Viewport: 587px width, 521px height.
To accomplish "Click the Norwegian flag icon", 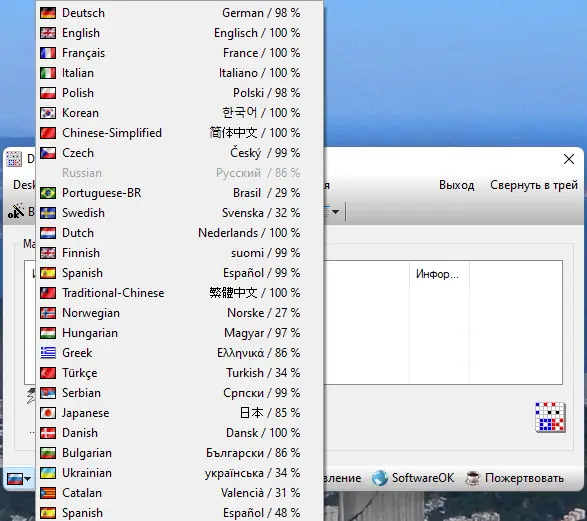I will [48, 313].
